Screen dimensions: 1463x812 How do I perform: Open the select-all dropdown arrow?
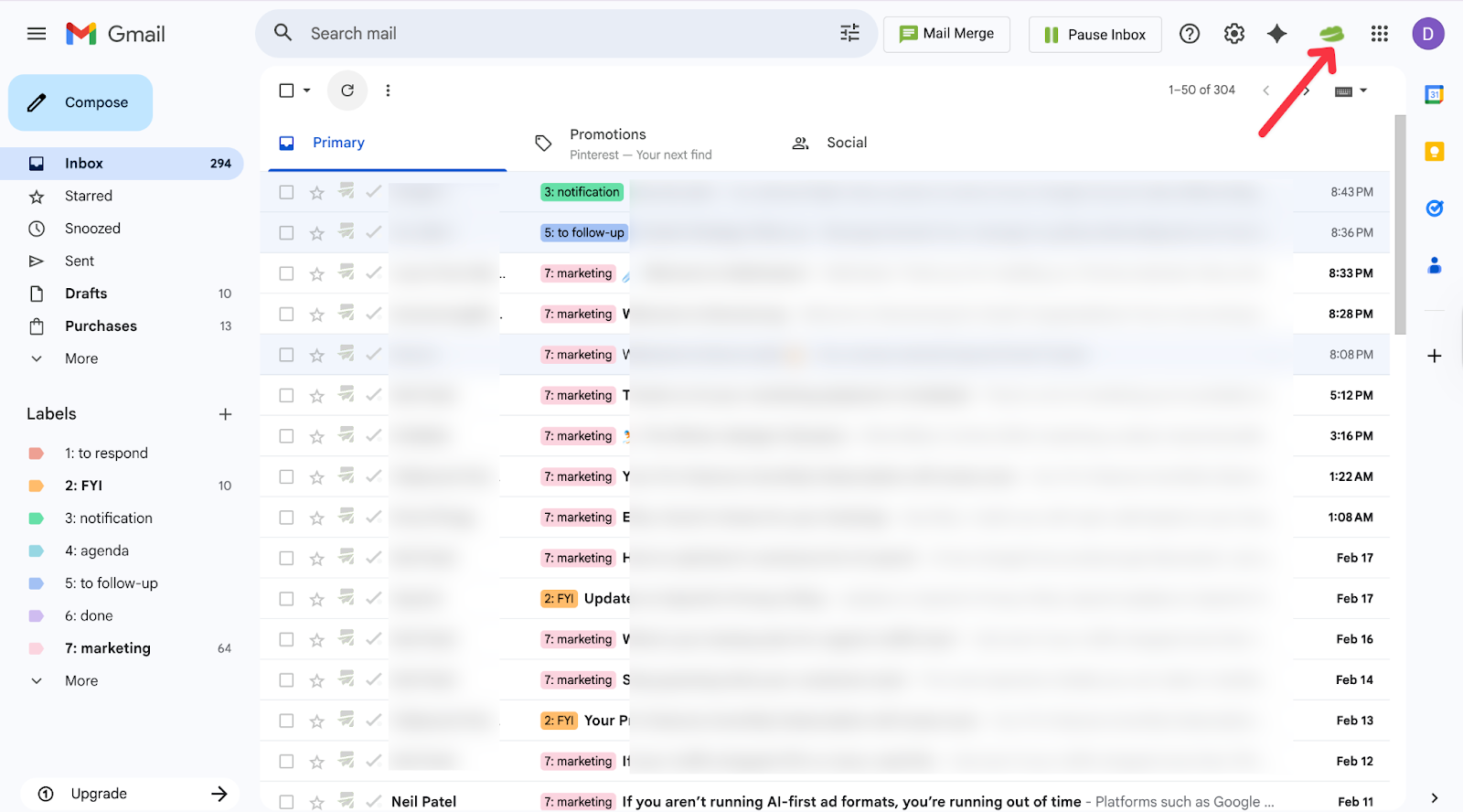(x=307, y=91)
